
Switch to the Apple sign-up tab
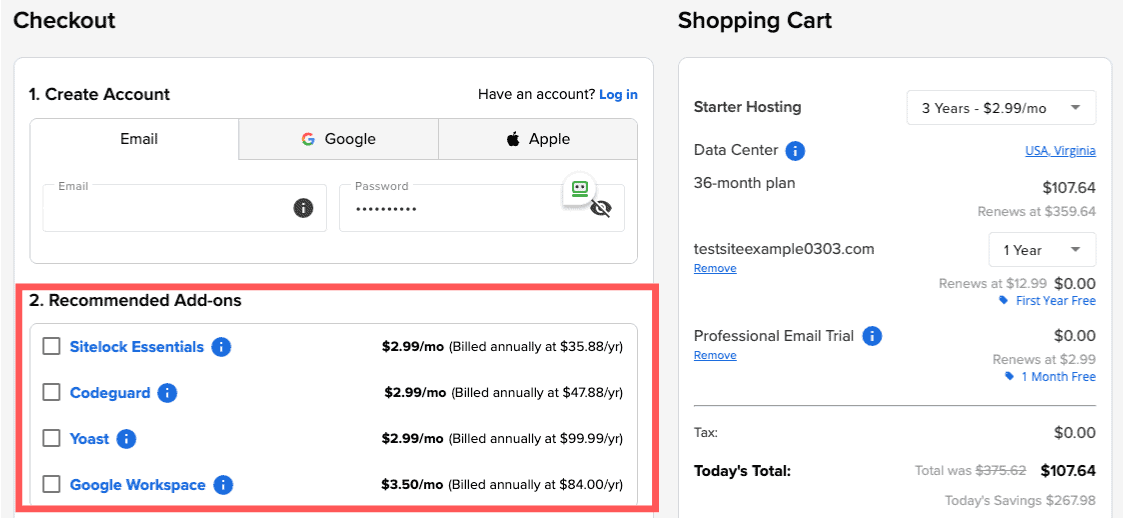538,139
